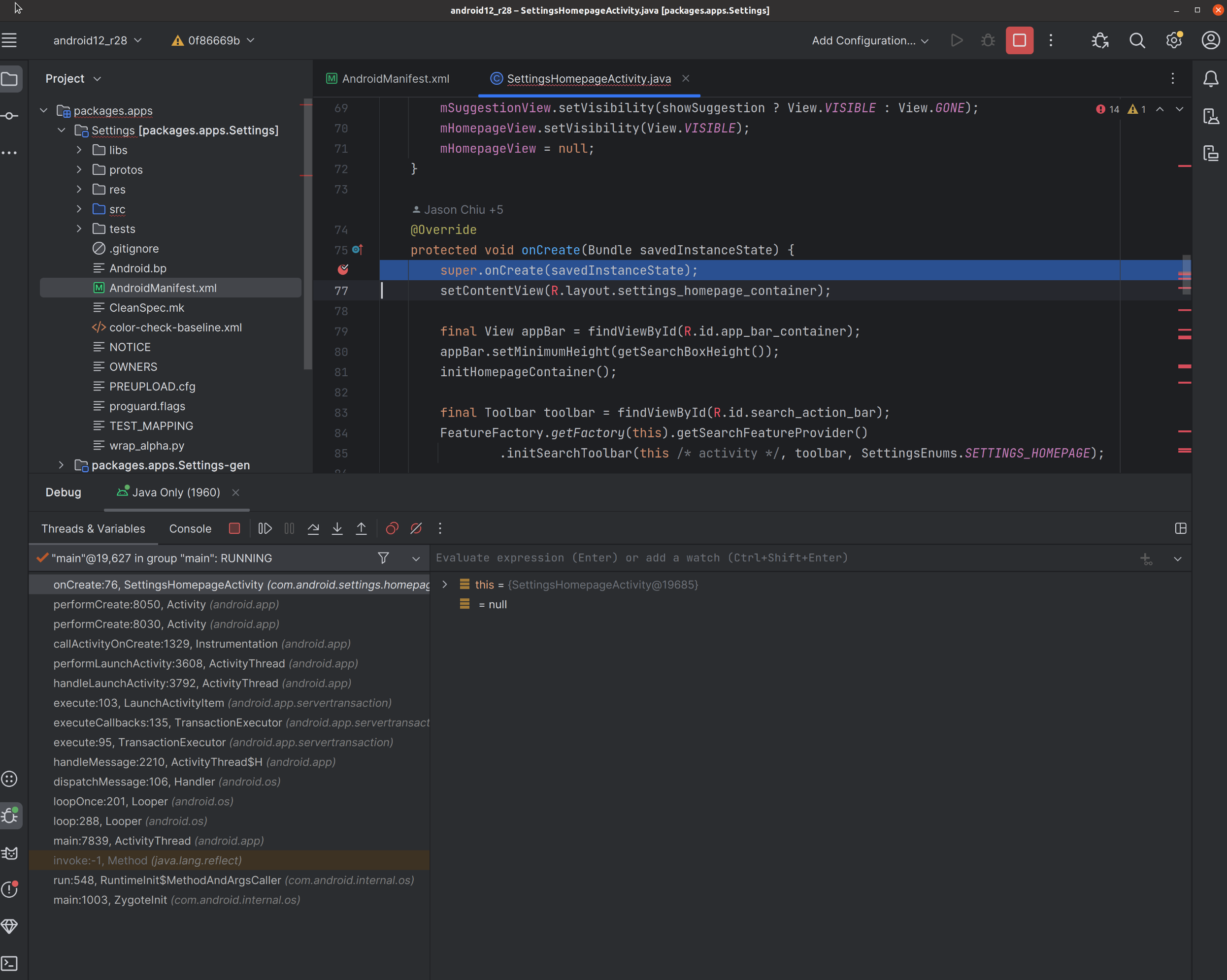
Task: Click the Step Into debug icon
Action: (x=337, y=529)
